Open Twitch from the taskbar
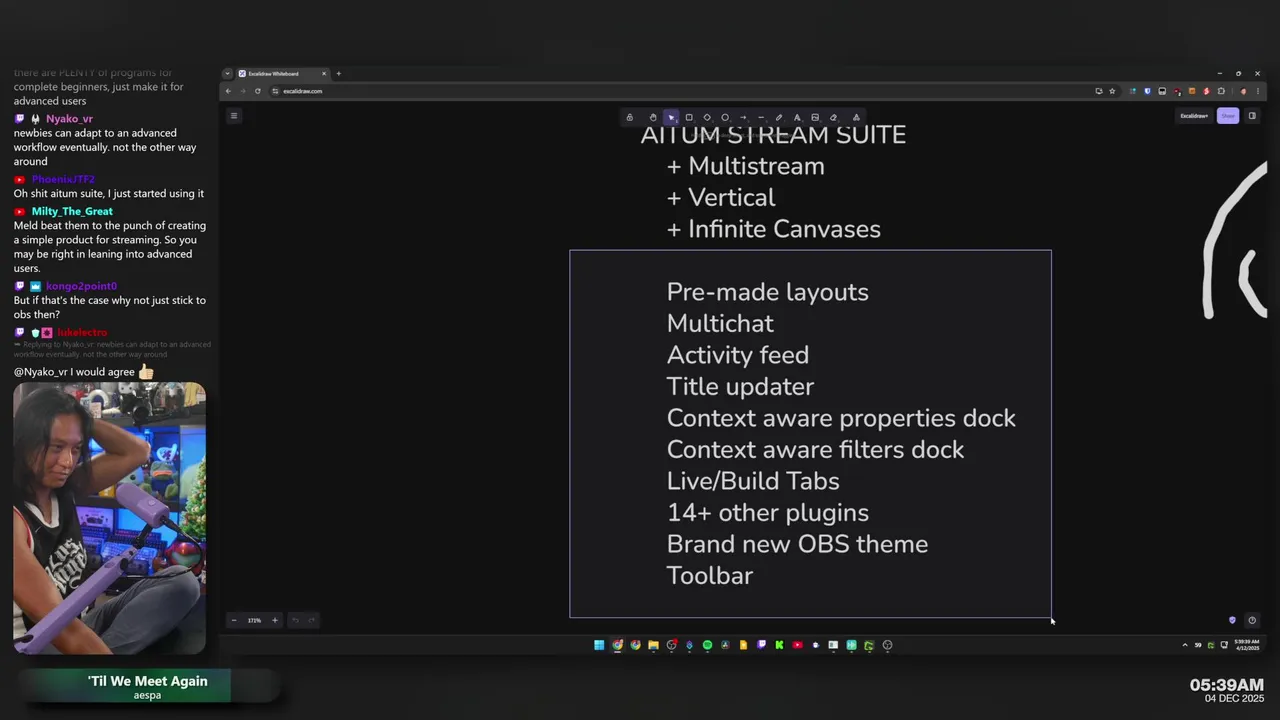The width and height of the screenshot is (1280, 720). coord(761,645)
